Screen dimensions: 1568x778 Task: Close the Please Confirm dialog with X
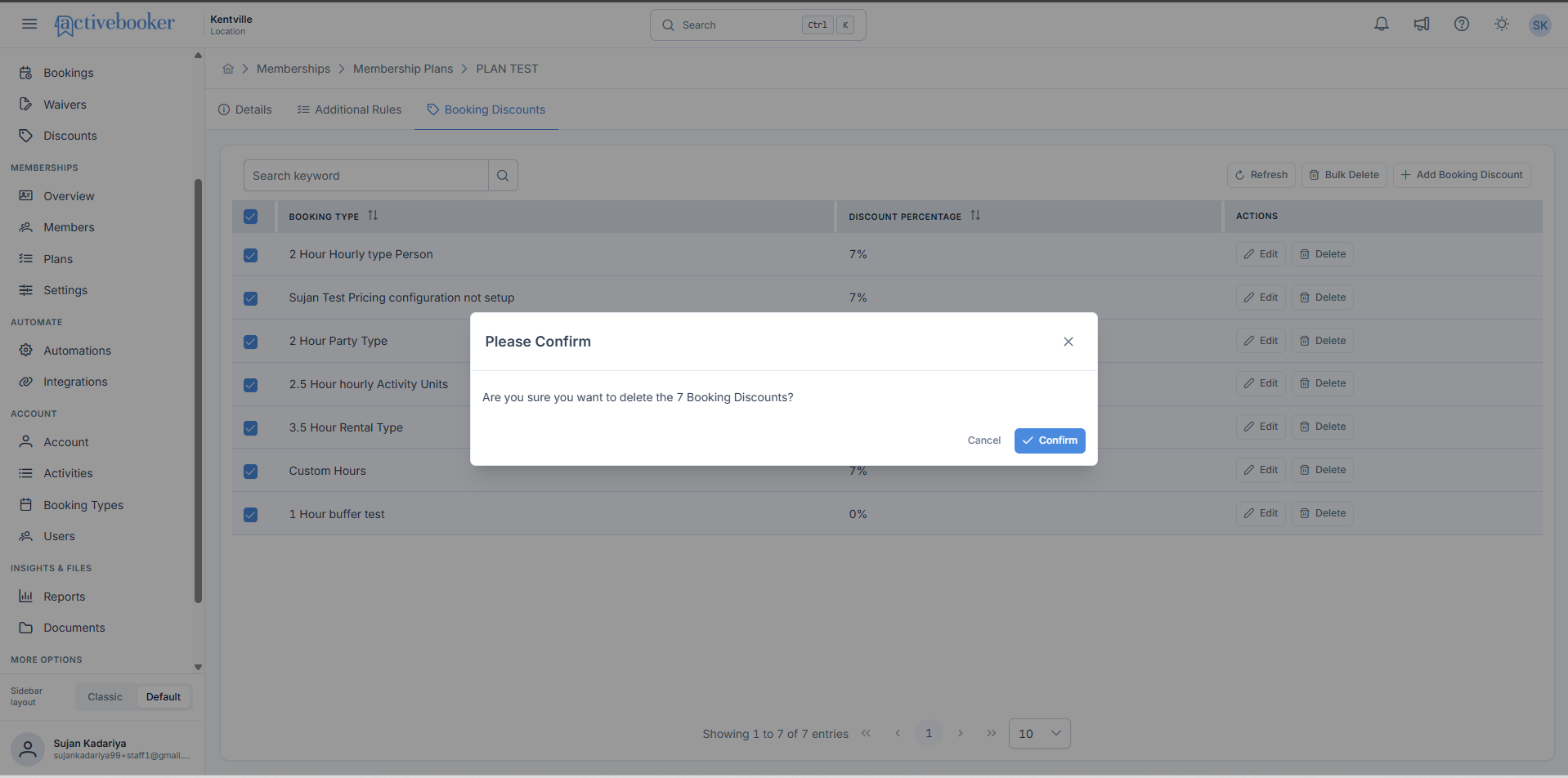(x=1068, y=342)
